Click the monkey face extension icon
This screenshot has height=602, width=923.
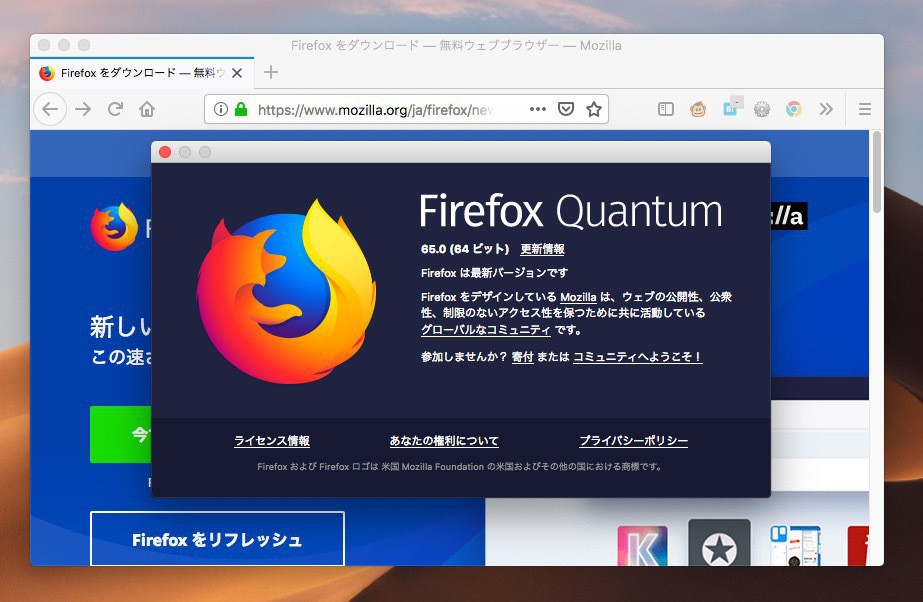pyautogui.click(x=698, y=109)
